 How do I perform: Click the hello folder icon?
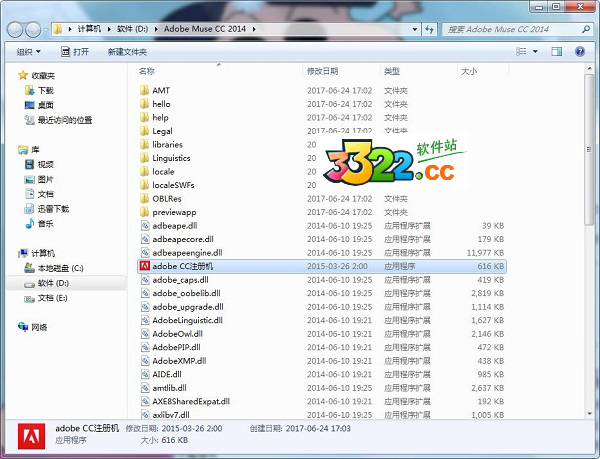[x=144, y=104]
